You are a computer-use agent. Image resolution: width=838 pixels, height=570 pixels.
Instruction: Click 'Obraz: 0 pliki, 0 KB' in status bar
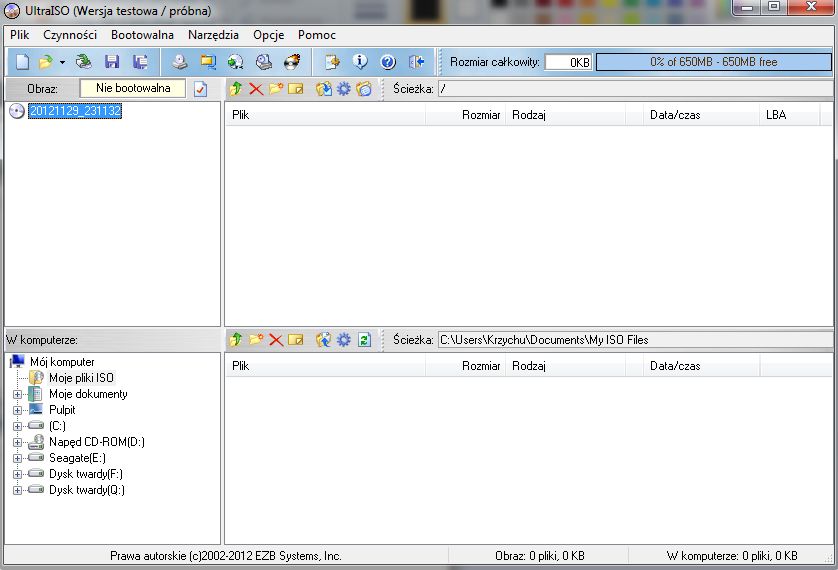539,556
